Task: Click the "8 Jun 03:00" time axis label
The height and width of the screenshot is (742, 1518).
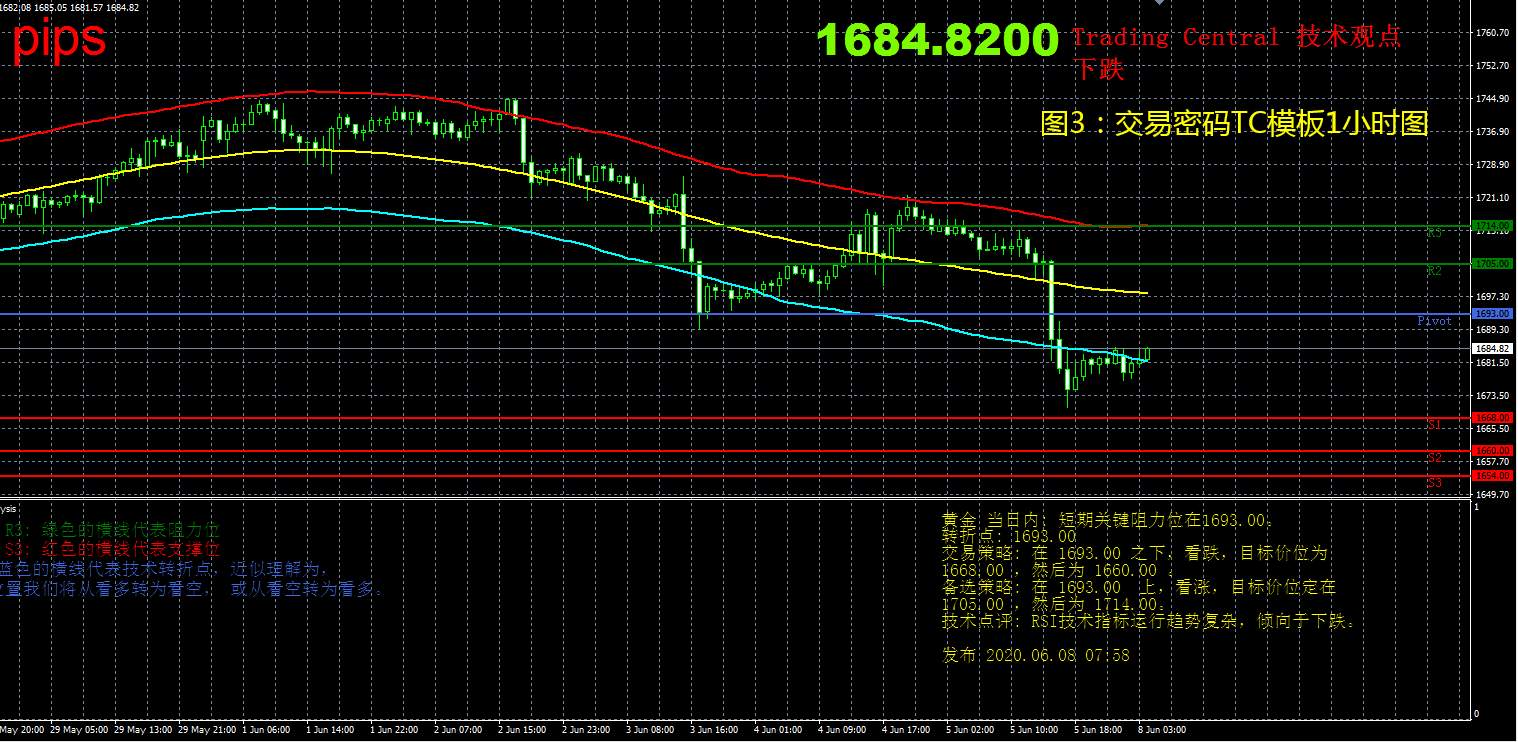Action: 1163,731
